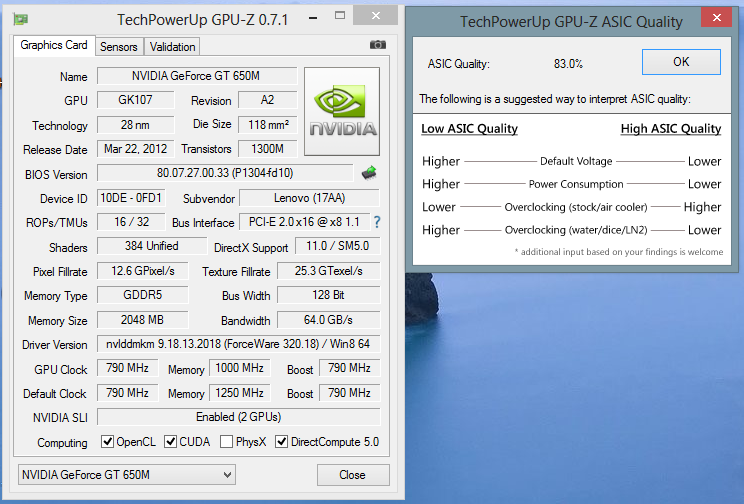Click the Transistors field 1300M
This screenshot has width=744, height=504.
[x=268, y=149]
